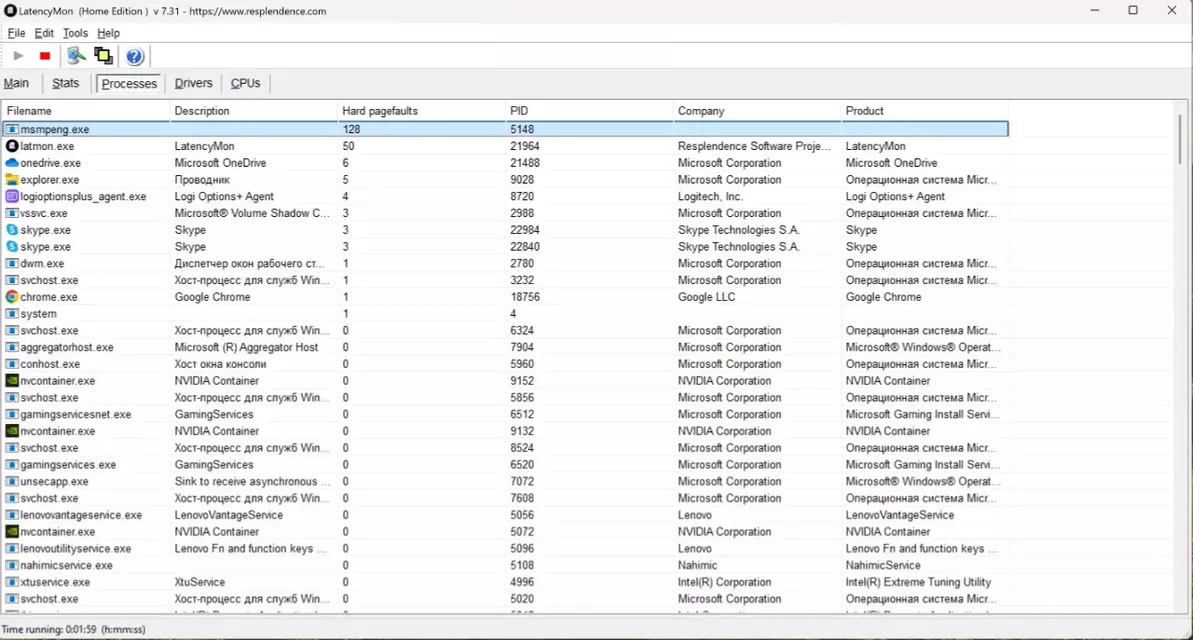The image size is (1193, 640).
Task: Select the gamingservicesnet.exe filename
Action: click(75, 414)
